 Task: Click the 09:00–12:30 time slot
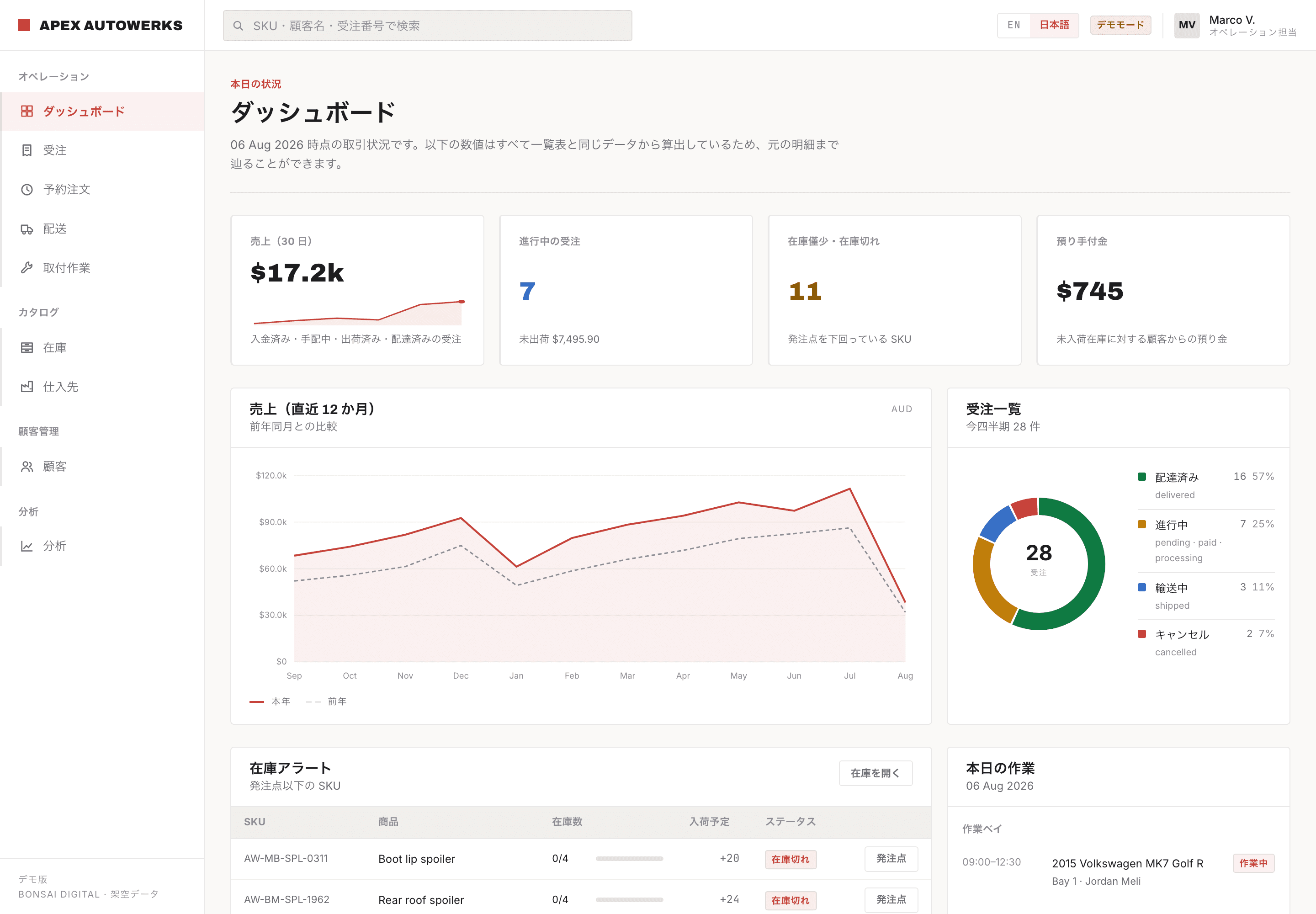[x=991, y=862]
